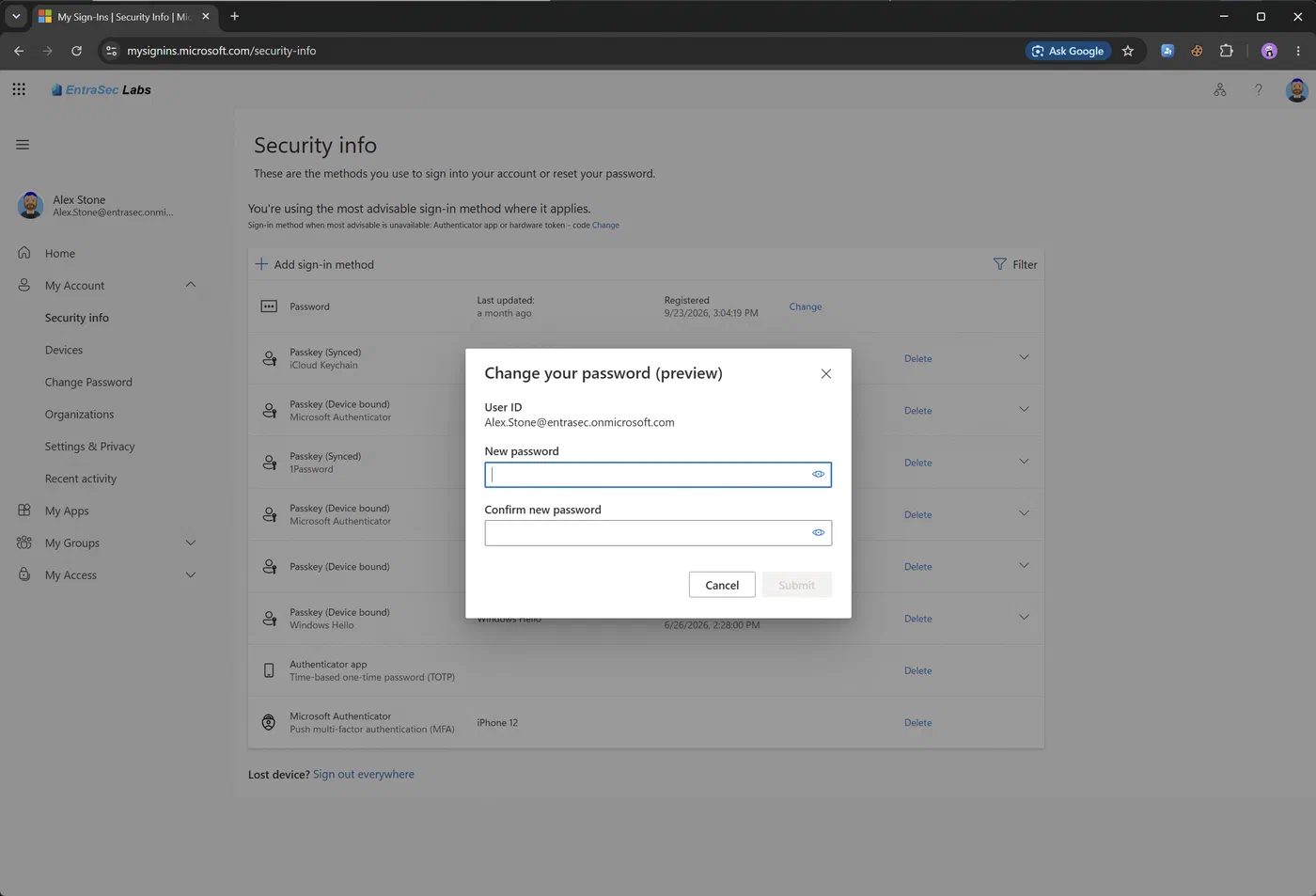Show the Confirm new password text

pos(819,533)
